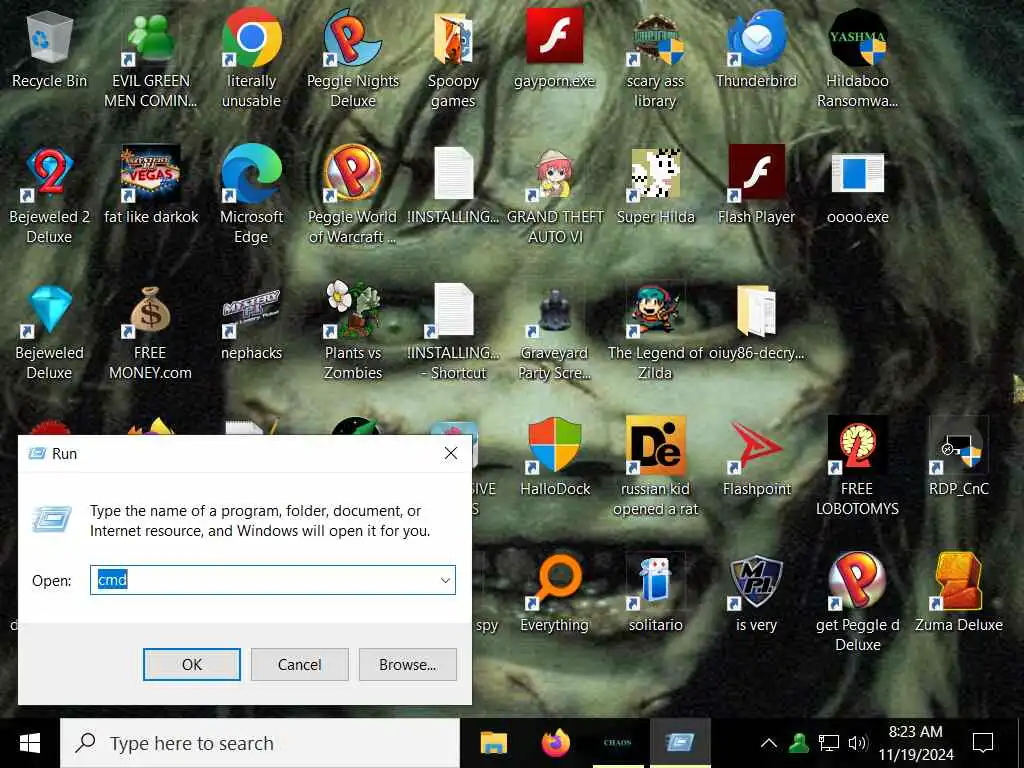
Task: Click the Run taskbar button
Action: (680, 743)
